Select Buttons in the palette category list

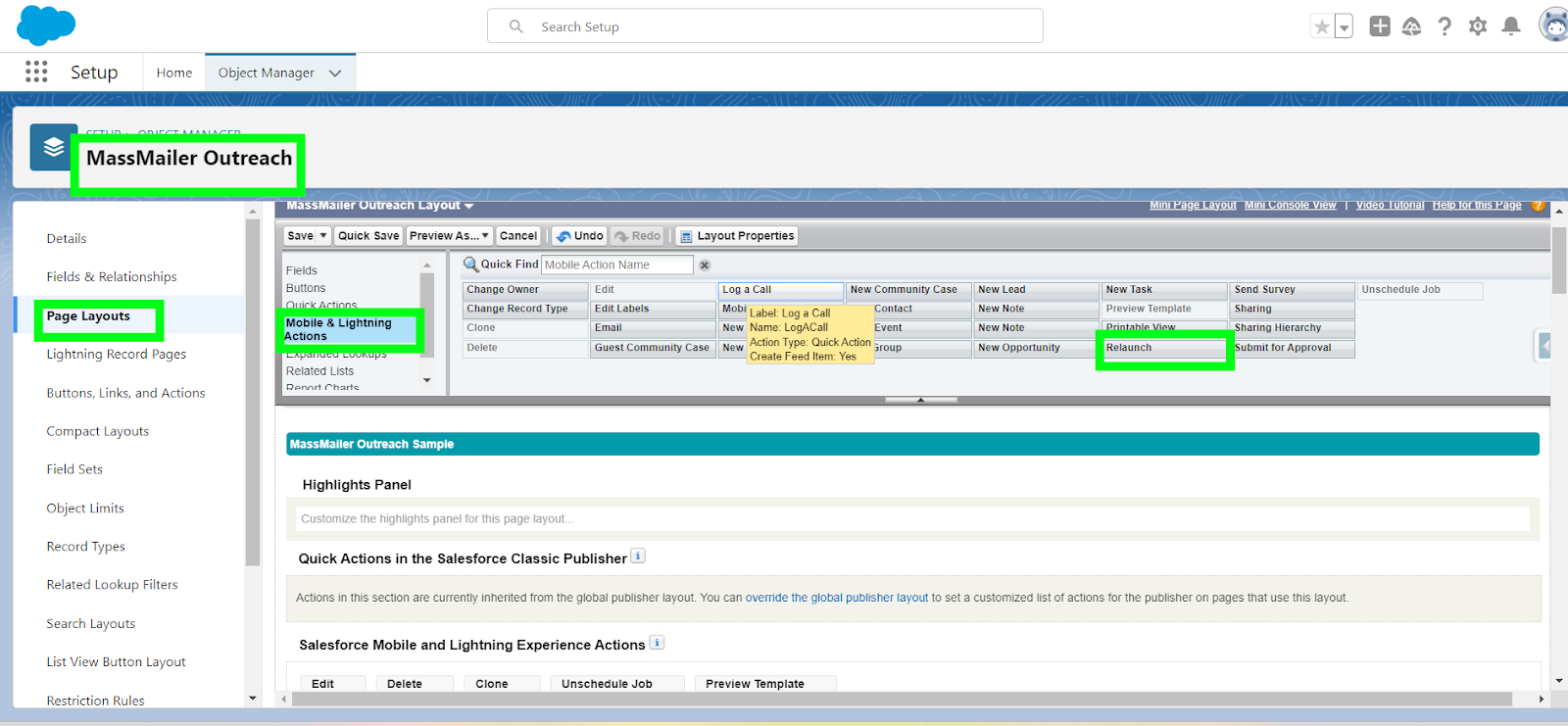click(x=306, y=288)
